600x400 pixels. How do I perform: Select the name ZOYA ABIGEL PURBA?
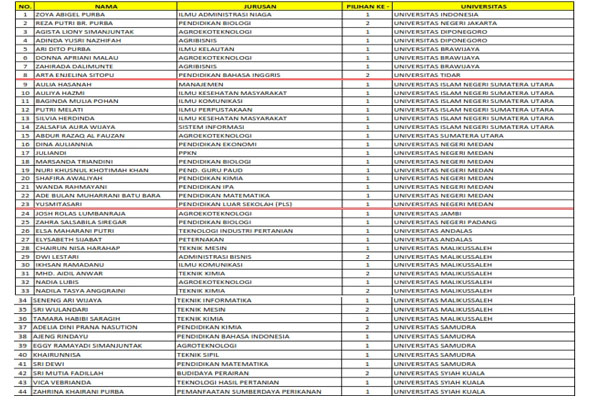(70, 15)
